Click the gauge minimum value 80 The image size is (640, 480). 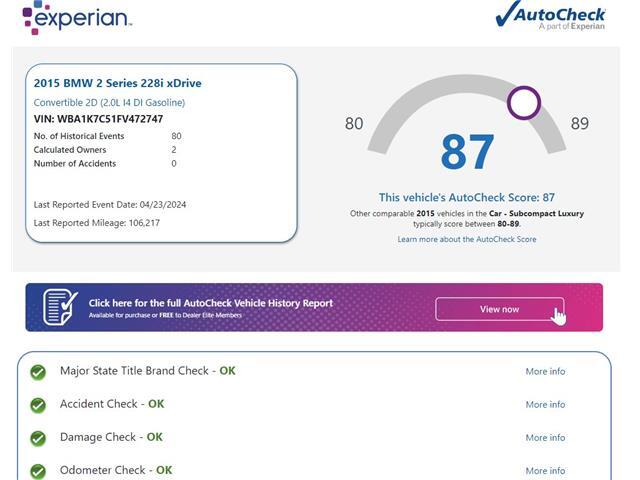(354, 123)
